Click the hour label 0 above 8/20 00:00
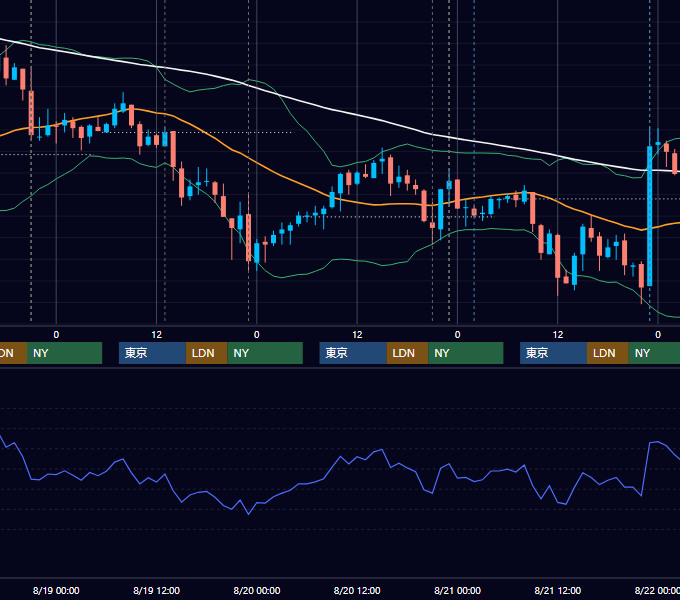The image size is (680, 600). [257, 335]
